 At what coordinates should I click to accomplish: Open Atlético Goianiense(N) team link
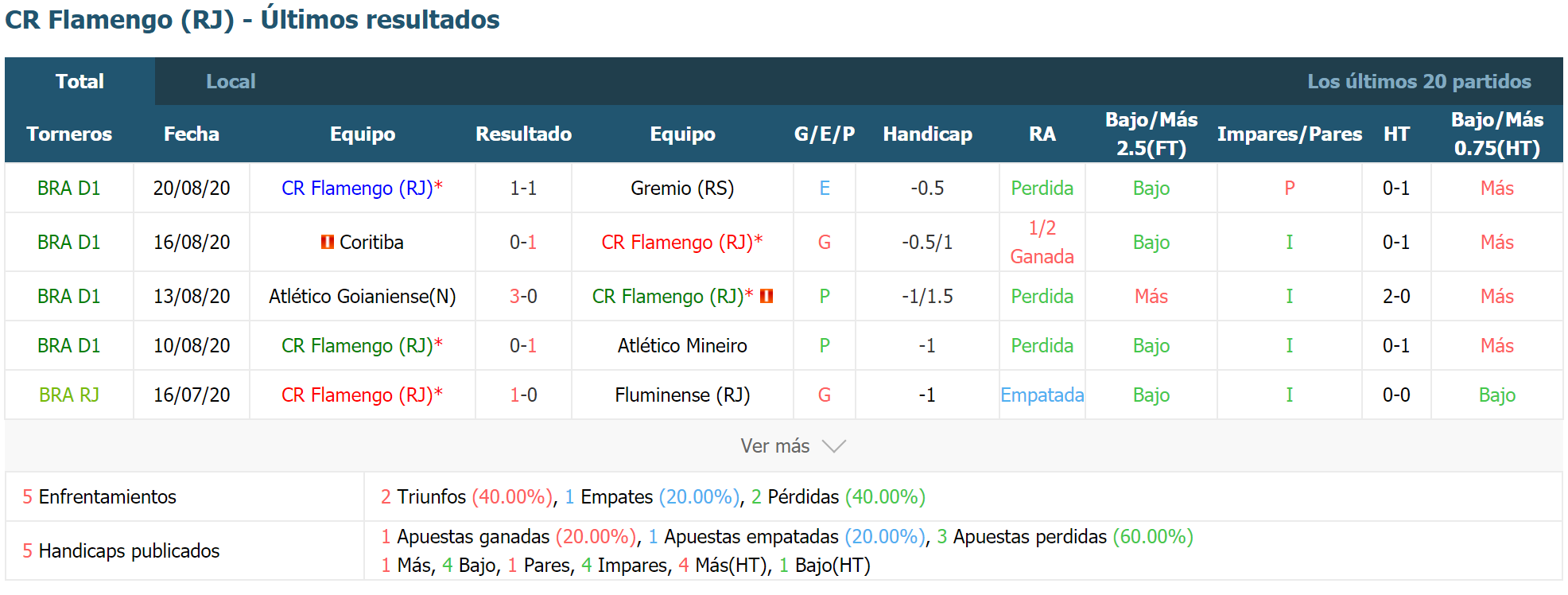(x=363, y=296)
